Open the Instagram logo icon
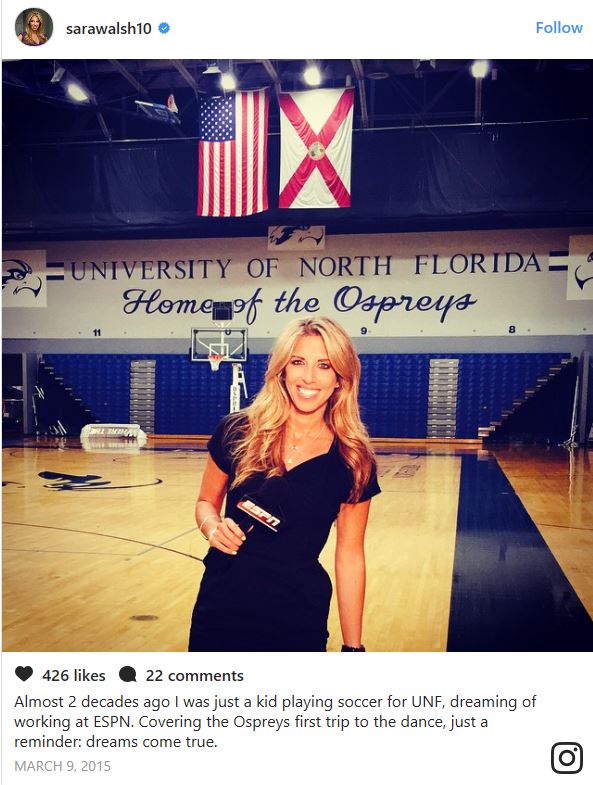This screenshot has height=785, width=593. tap(566, 758)
